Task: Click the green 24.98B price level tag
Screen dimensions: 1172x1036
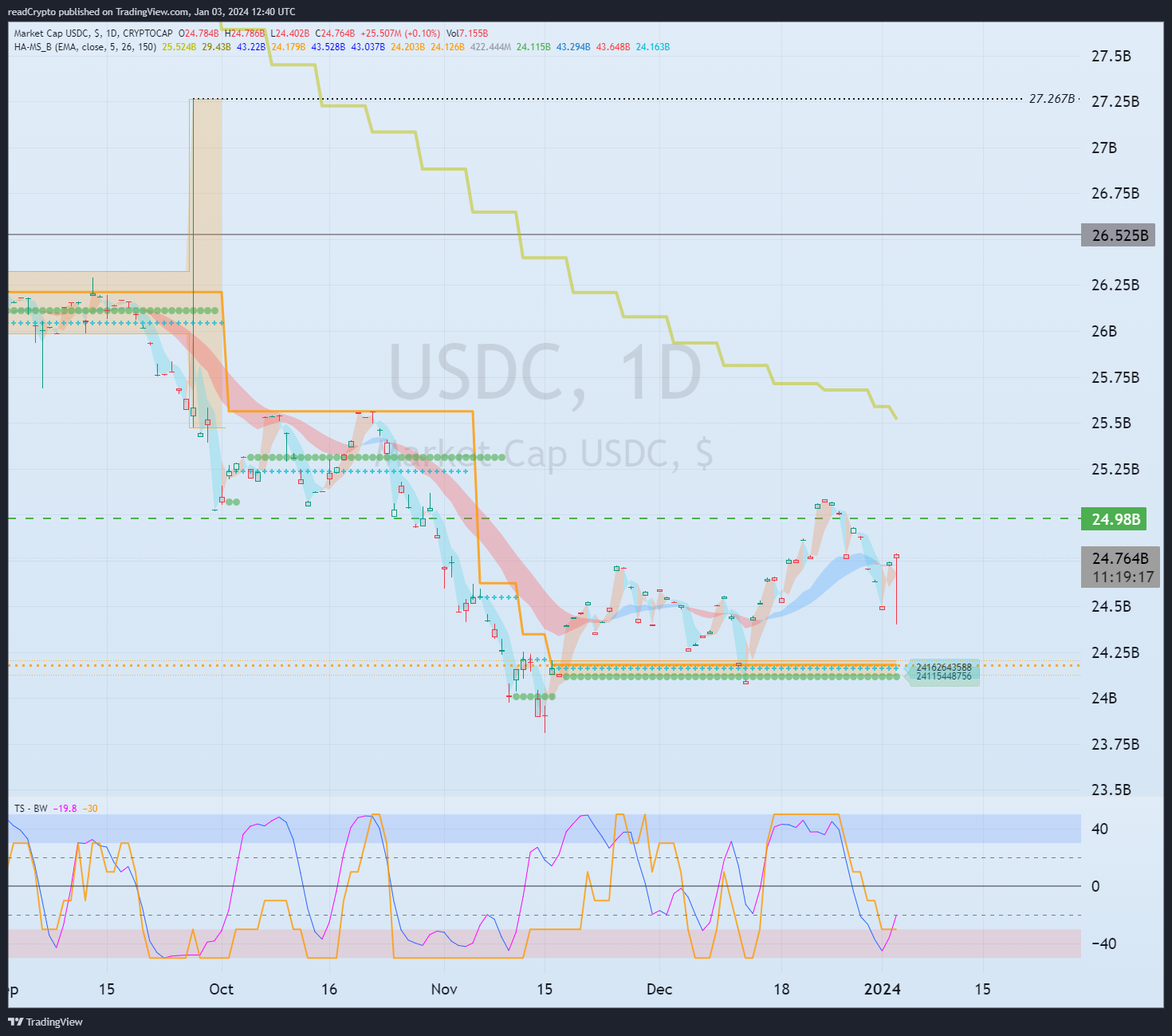Action: coord(1113,519)
